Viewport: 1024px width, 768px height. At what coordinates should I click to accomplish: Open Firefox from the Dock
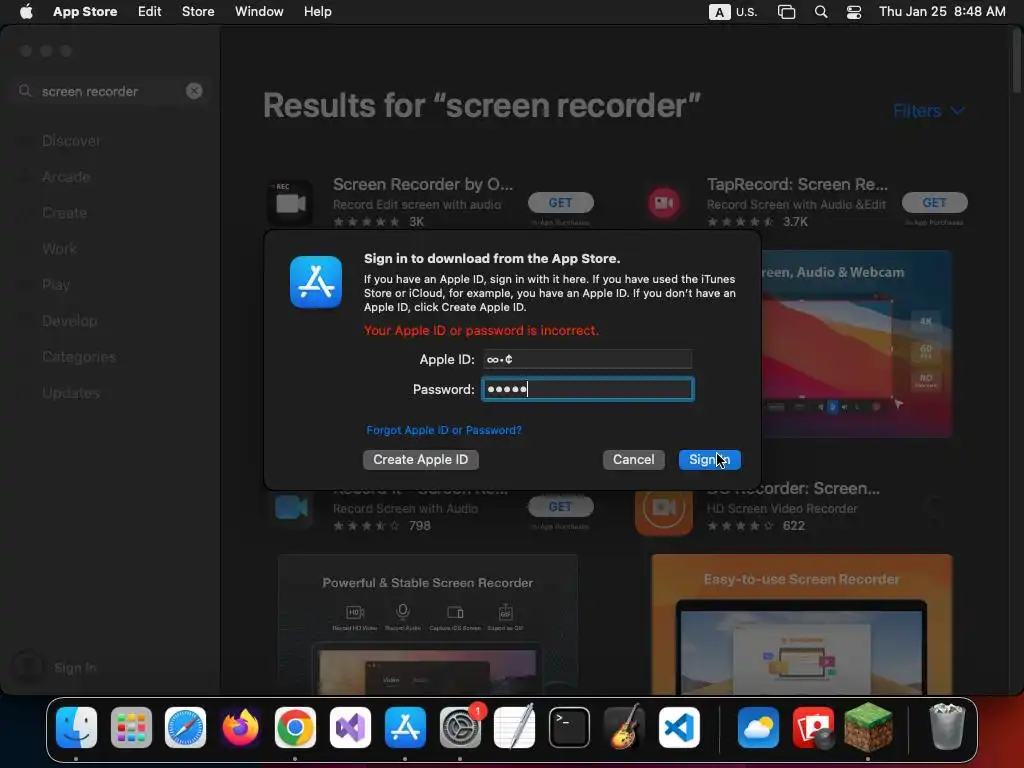point(240,727)
